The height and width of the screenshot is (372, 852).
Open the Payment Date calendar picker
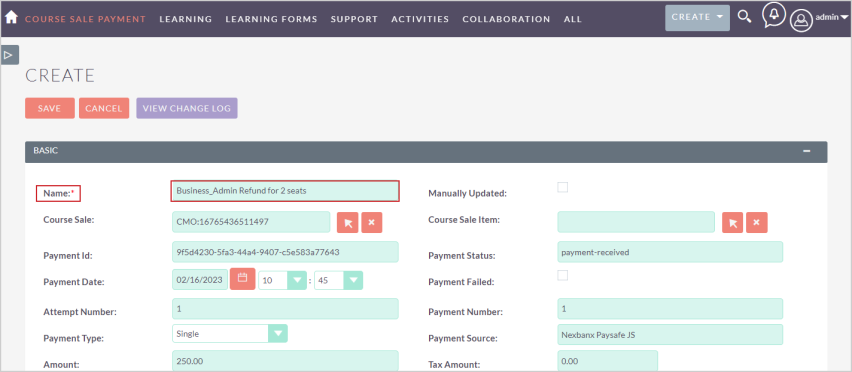(242, 279)
